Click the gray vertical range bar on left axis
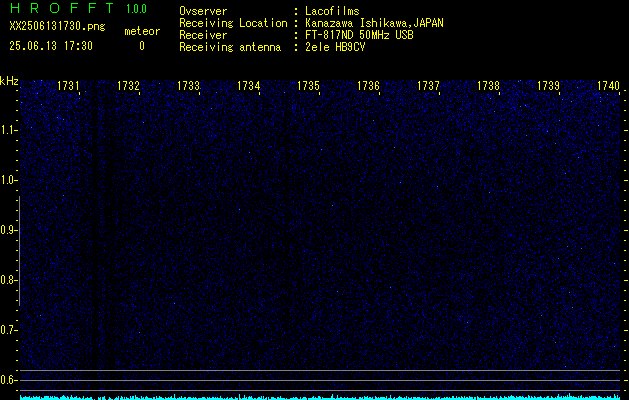Screen dimensions: 629x400 [x=19, y=251]
